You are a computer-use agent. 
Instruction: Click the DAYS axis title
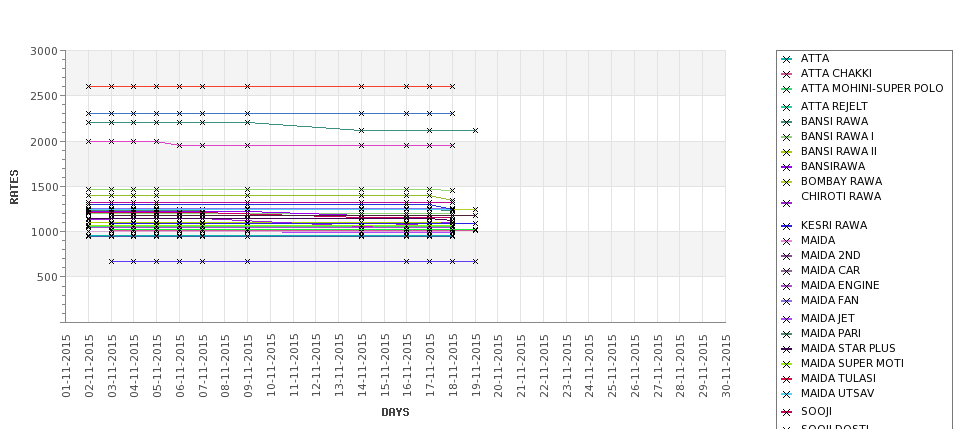[x=395, y=412]
